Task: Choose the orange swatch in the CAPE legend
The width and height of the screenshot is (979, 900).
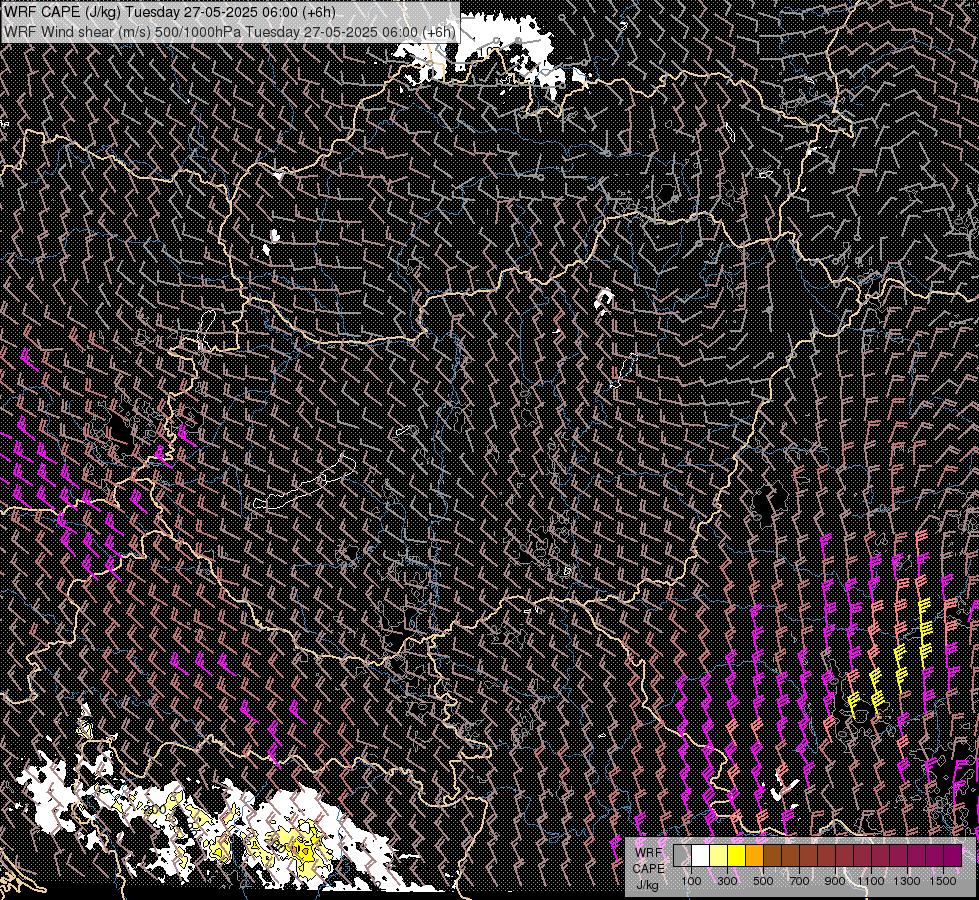Action: pyautogui.click(x=754, y=855)
